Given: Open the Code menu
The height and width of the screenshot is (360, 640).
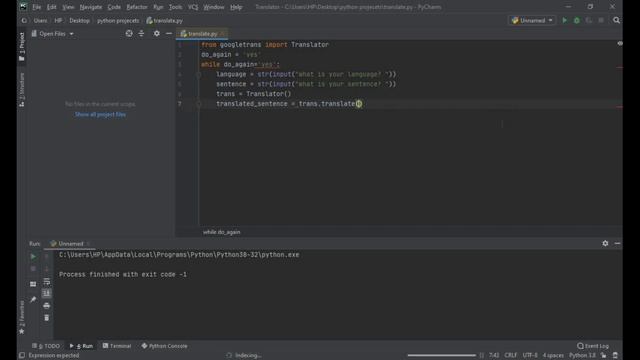Looking at the screenshot, I should pyautogui.click(x=114, y=7).
